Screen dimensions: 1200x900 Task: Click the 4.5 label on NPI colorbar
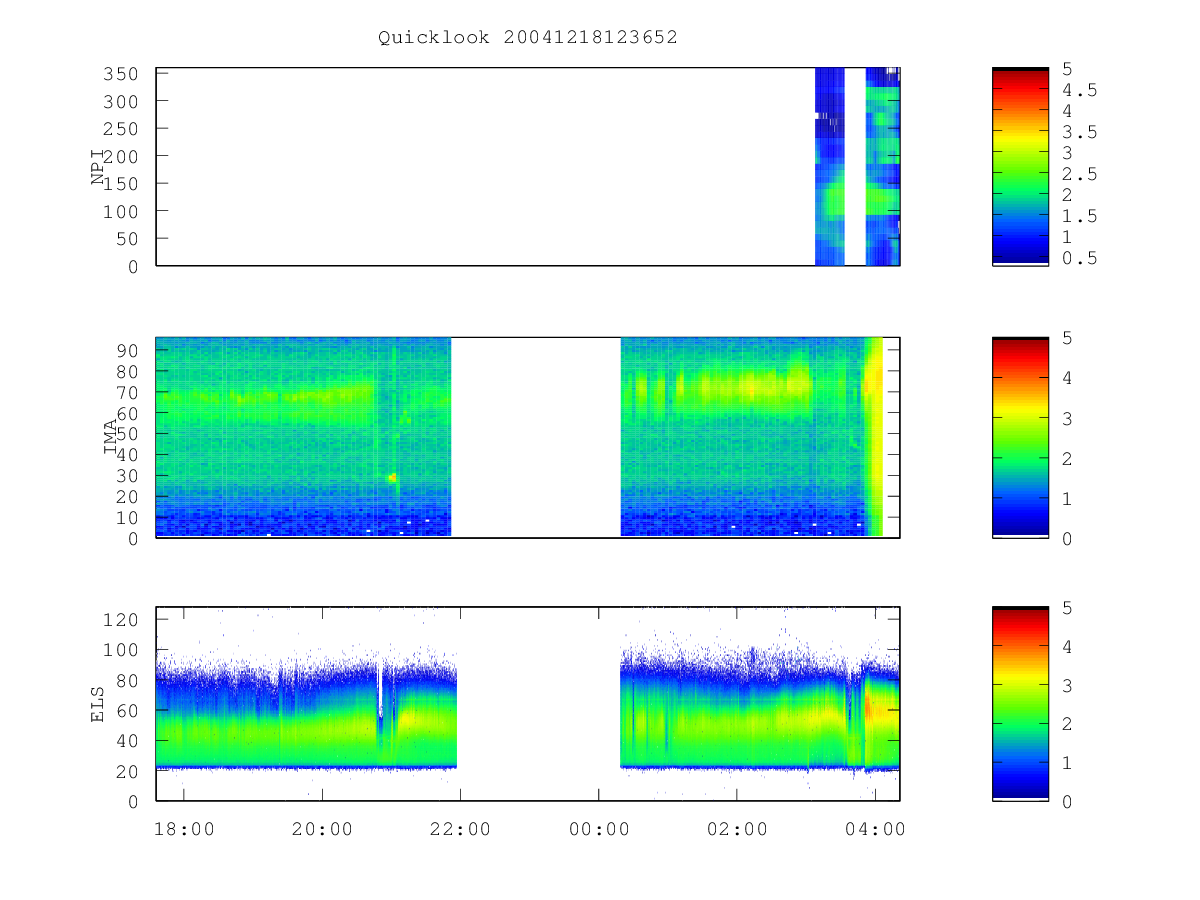point(1080,89)
